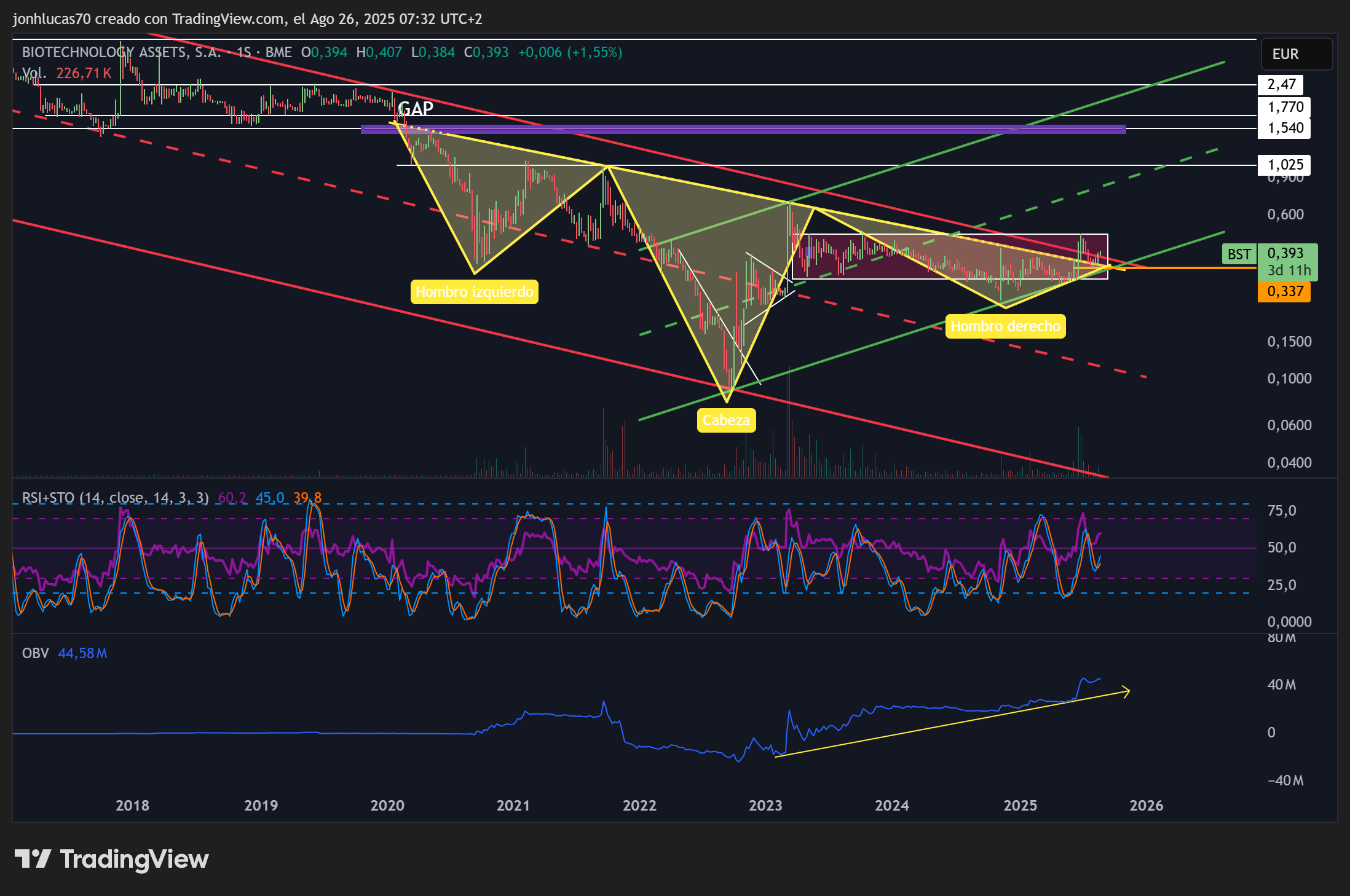Viewport: 1350px width, 896px height.
Task: Click the 2020 year marker
Action: tap(387, 806)
